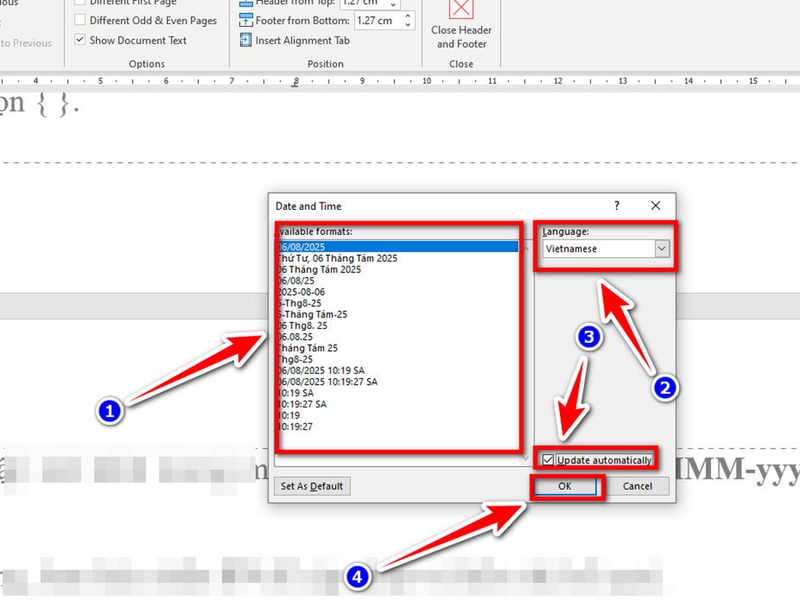Select format Thứ Tư, 06 Tháng Tám 2025

pyautogui.click(x=398, y=258)
